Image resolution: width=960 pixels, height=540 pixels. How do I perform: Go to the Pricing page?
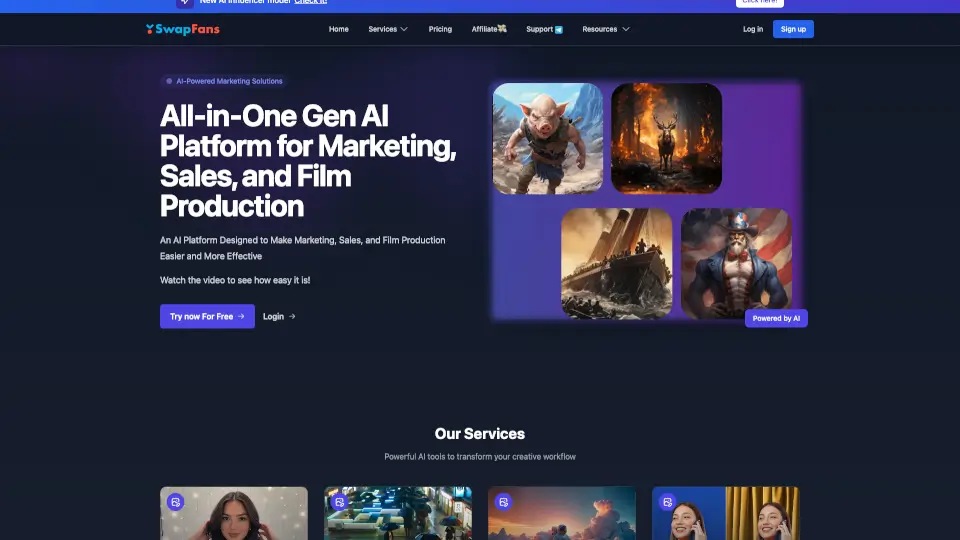click(440, 29)
